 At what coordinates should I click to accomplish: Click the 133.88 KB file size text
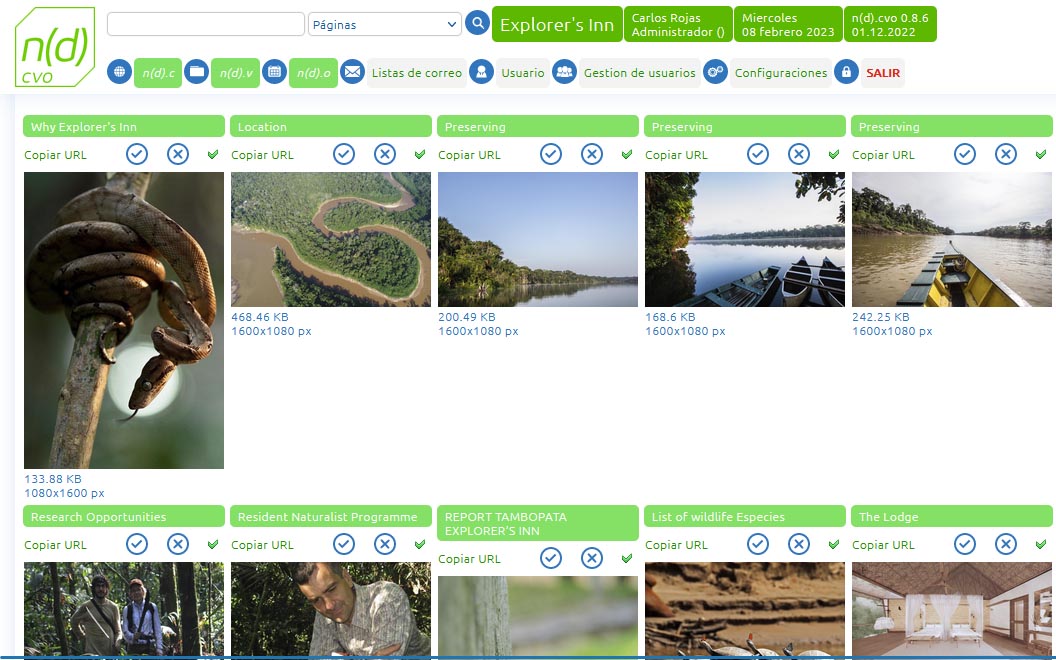coord(53,479)
